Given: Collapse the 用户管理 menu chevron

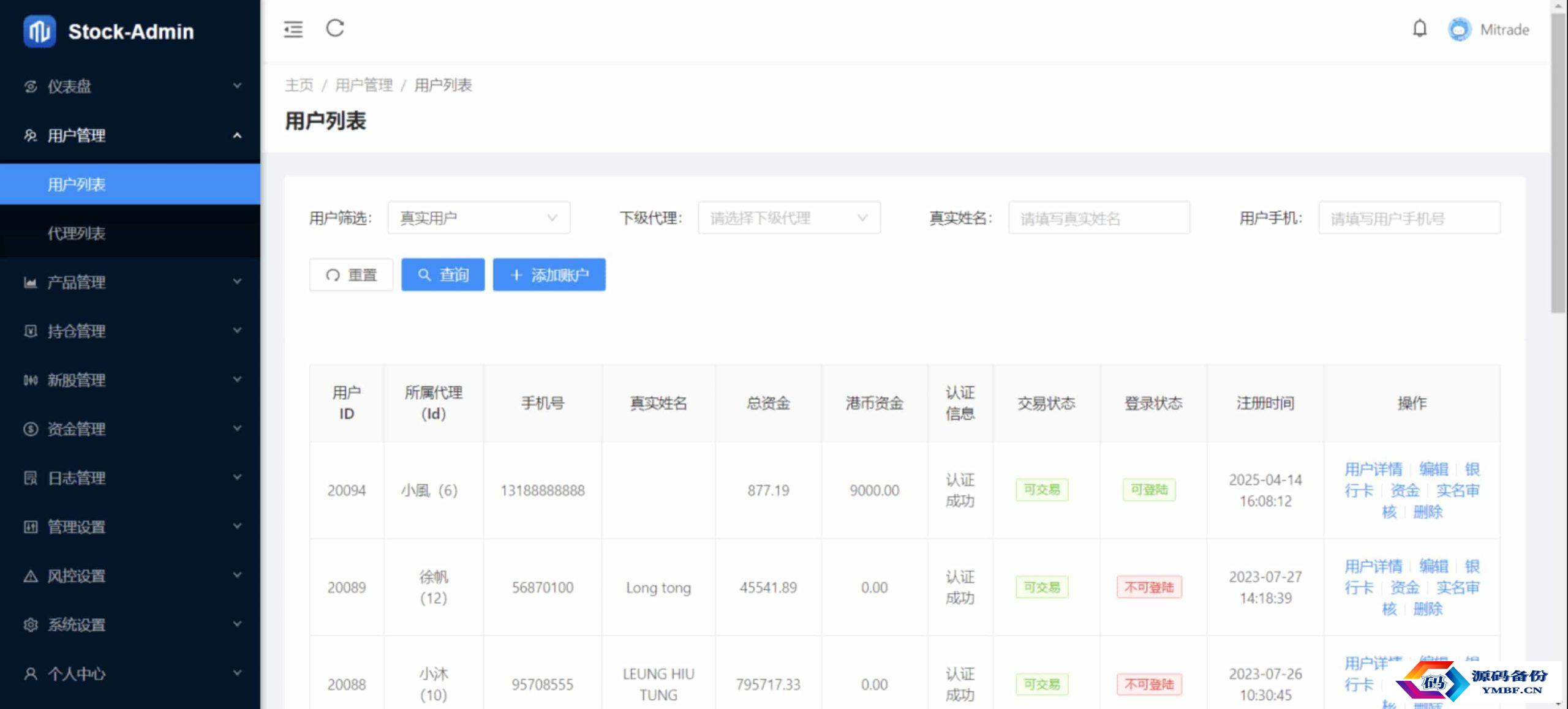Looking at the screenshot, I should click(x=237, y=135).
